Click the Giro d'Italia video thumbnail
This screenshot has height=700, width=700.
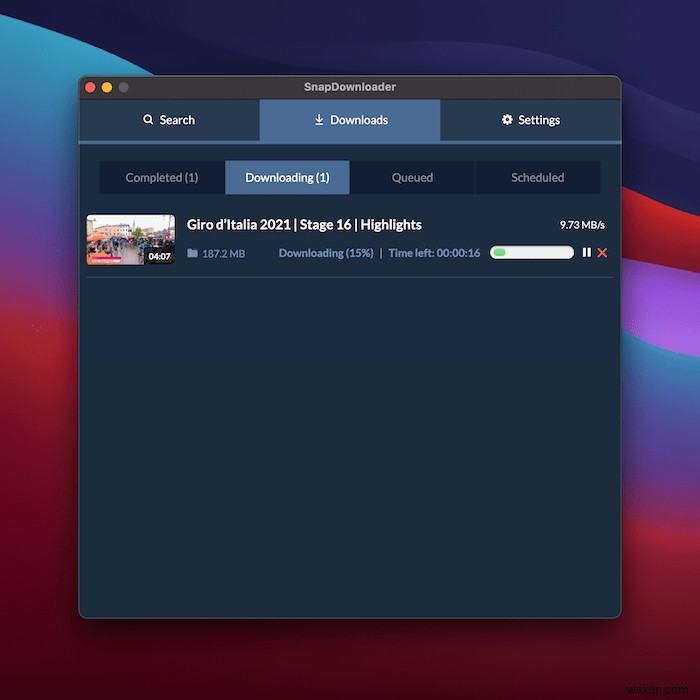(x=131, y=240)
